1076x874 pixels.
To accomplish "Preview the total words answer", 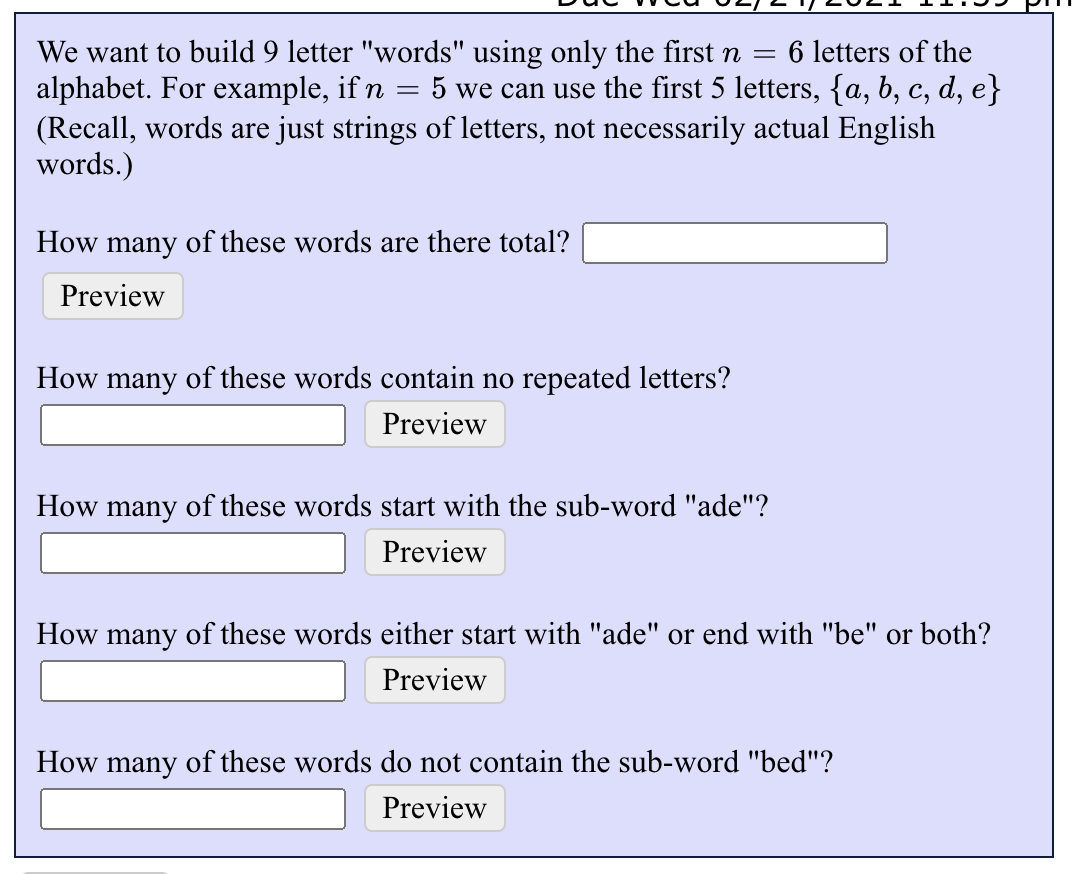I will point(113,296).
